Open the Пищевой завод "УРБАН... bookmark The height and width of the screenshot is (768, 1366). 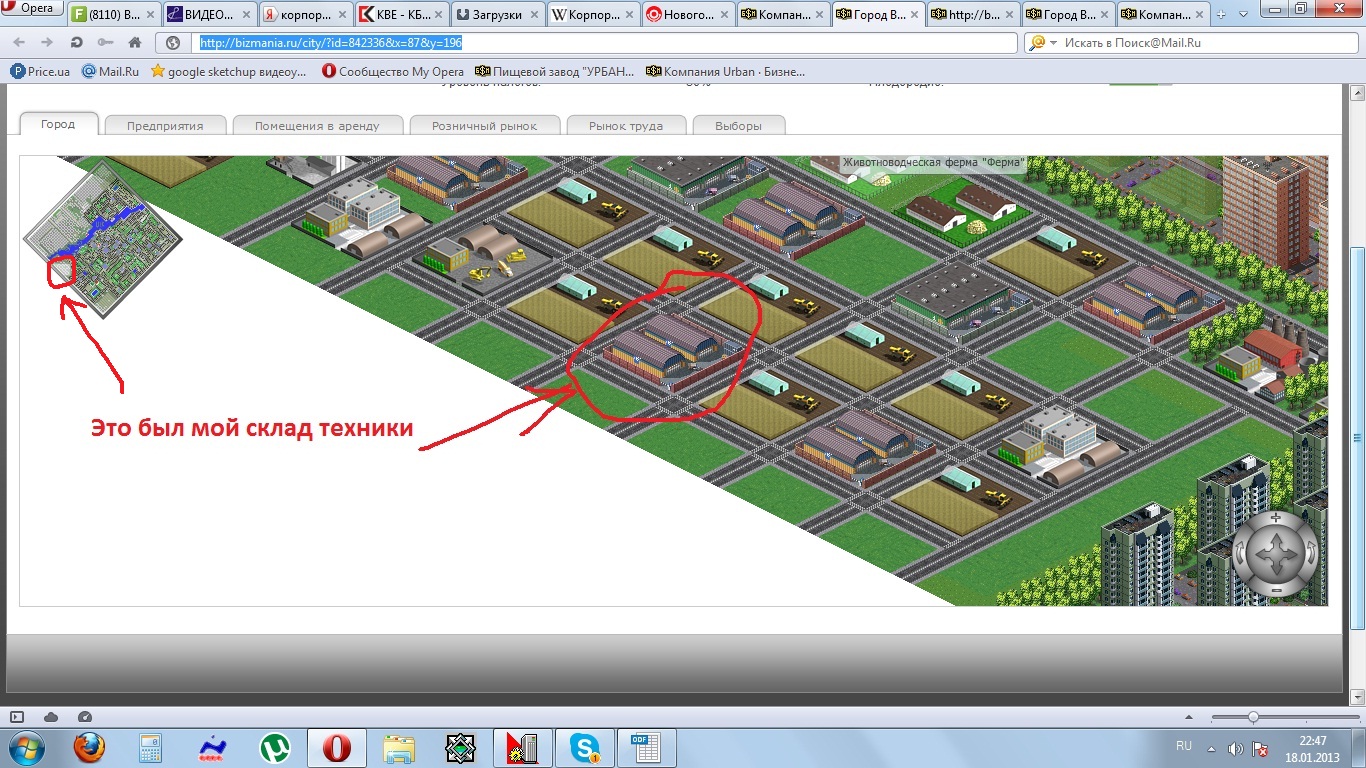click(x=555, y=71)
